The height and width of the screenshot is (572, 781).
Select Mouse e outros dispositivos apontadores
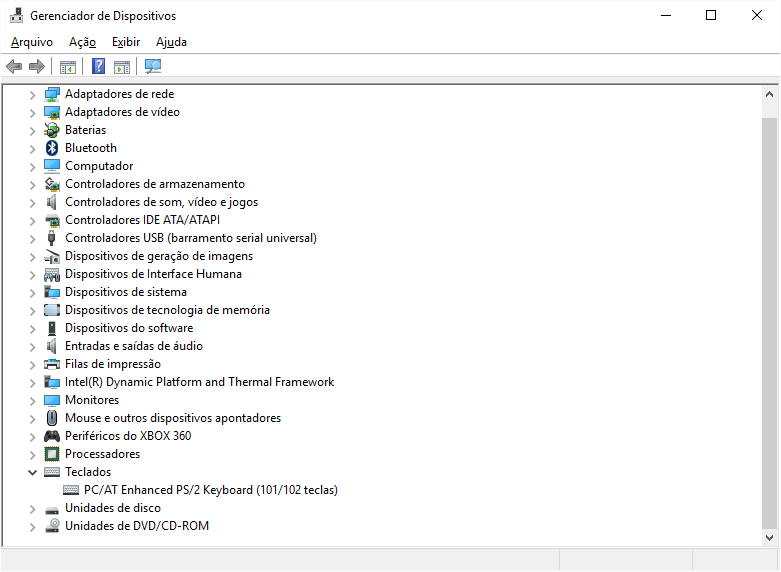(x=173, y=418)
